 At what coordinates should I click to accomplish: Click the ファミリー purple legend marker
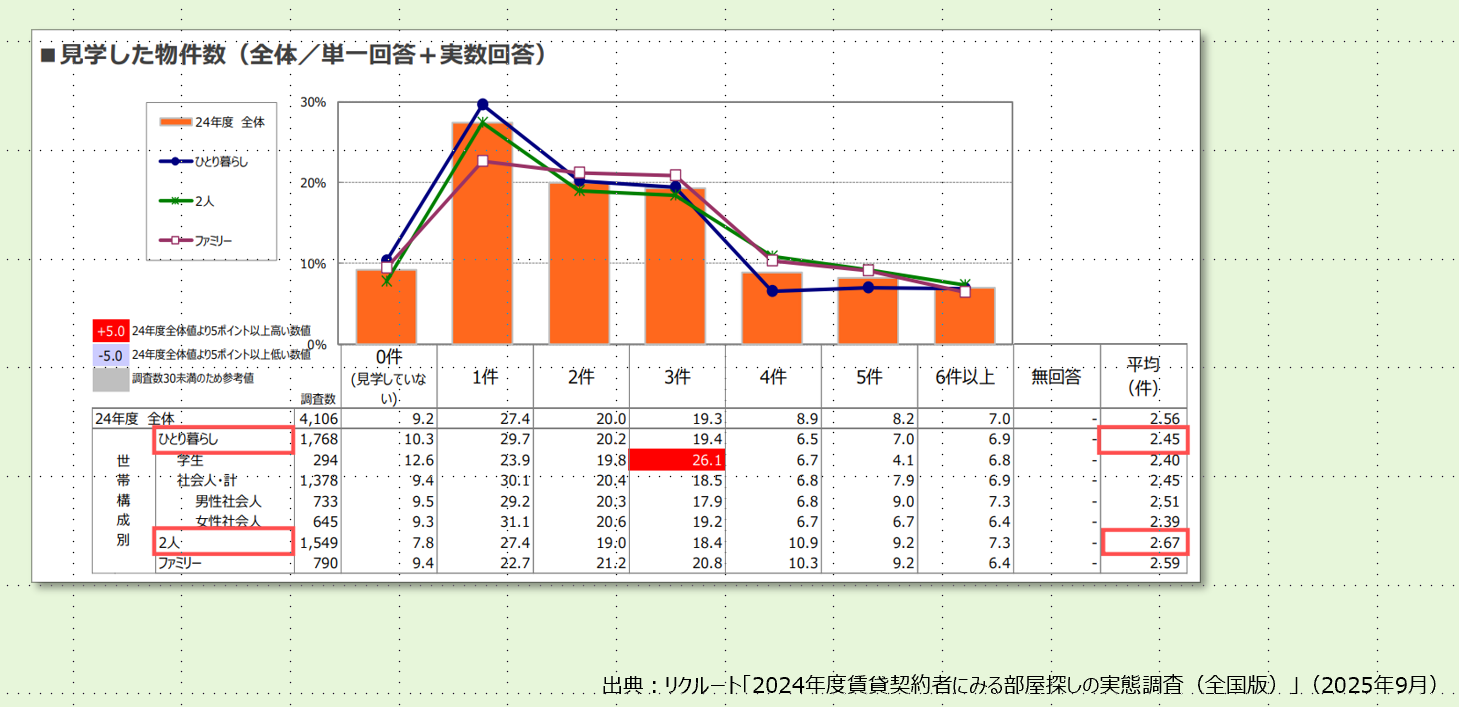pyautogui.click(x=175, y=240)
